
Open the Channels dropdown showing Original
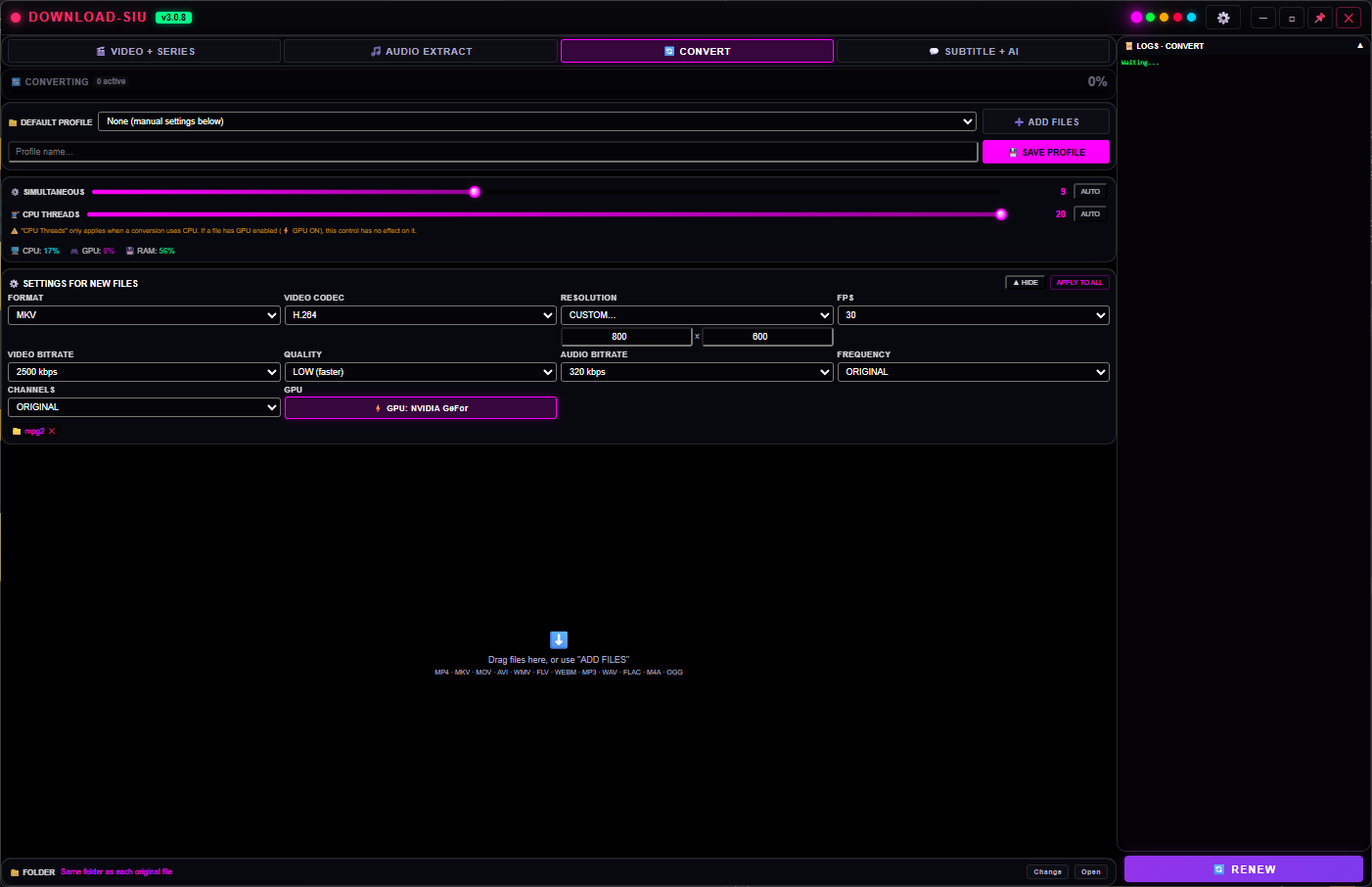coord(145,407)
